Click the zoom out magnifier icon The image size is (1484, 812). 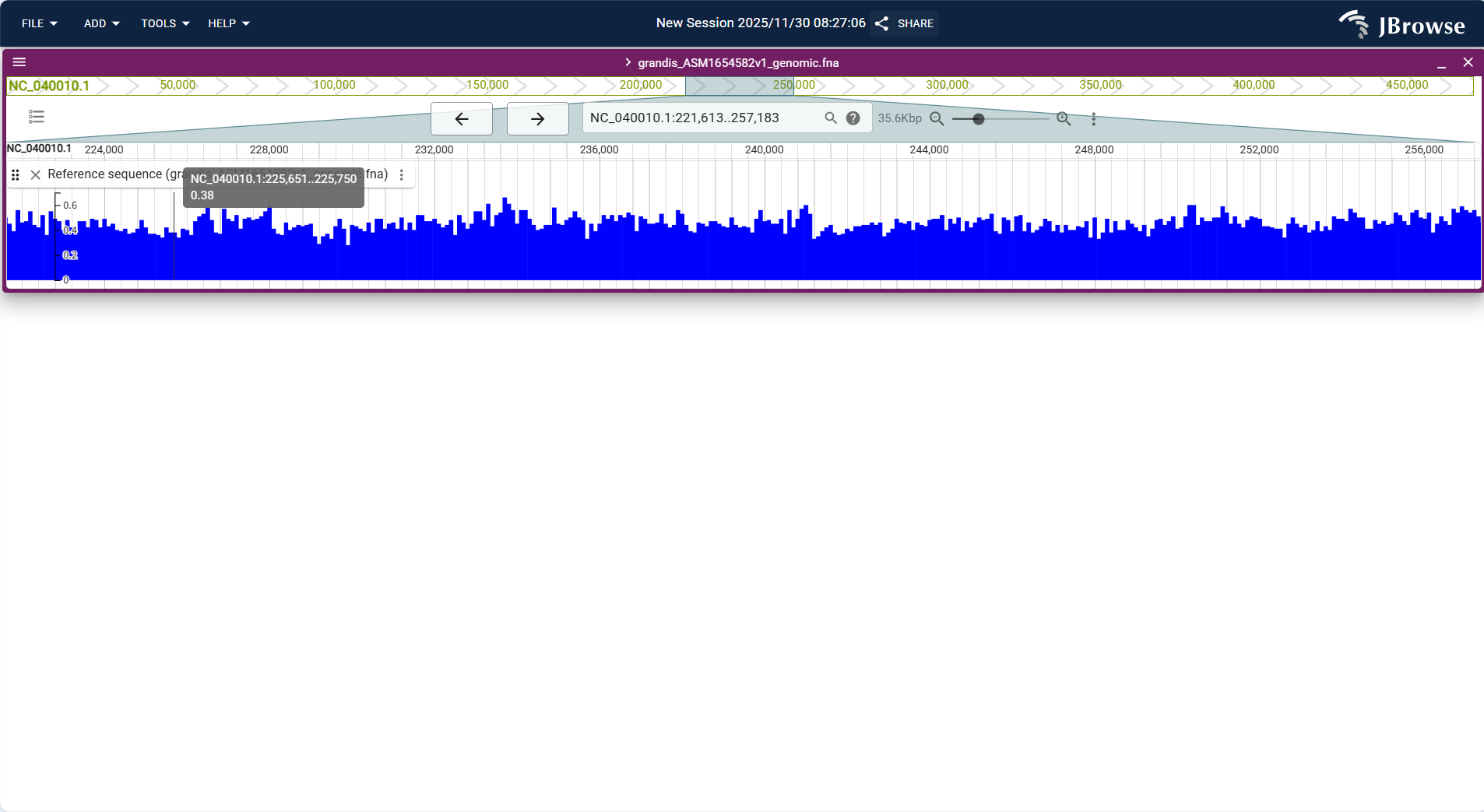point(937,118)
